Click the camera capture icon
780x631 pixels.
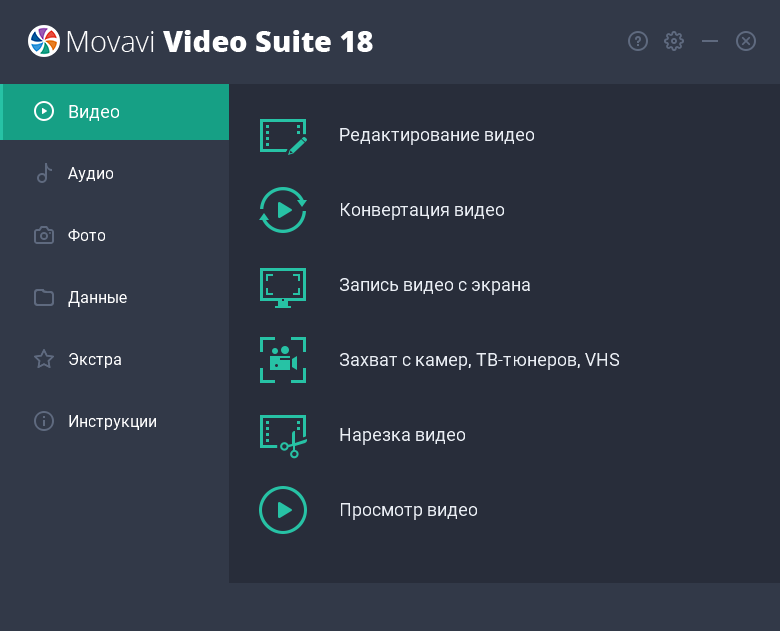[x=283, y=360]
